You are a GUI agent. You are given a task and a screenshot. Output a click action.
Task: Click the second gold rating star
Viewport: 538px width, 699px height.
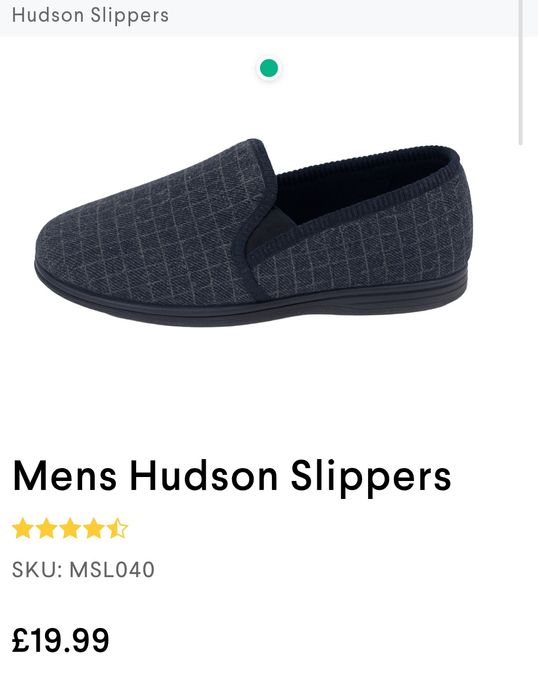pyautogui.click(x=46, y=529)
